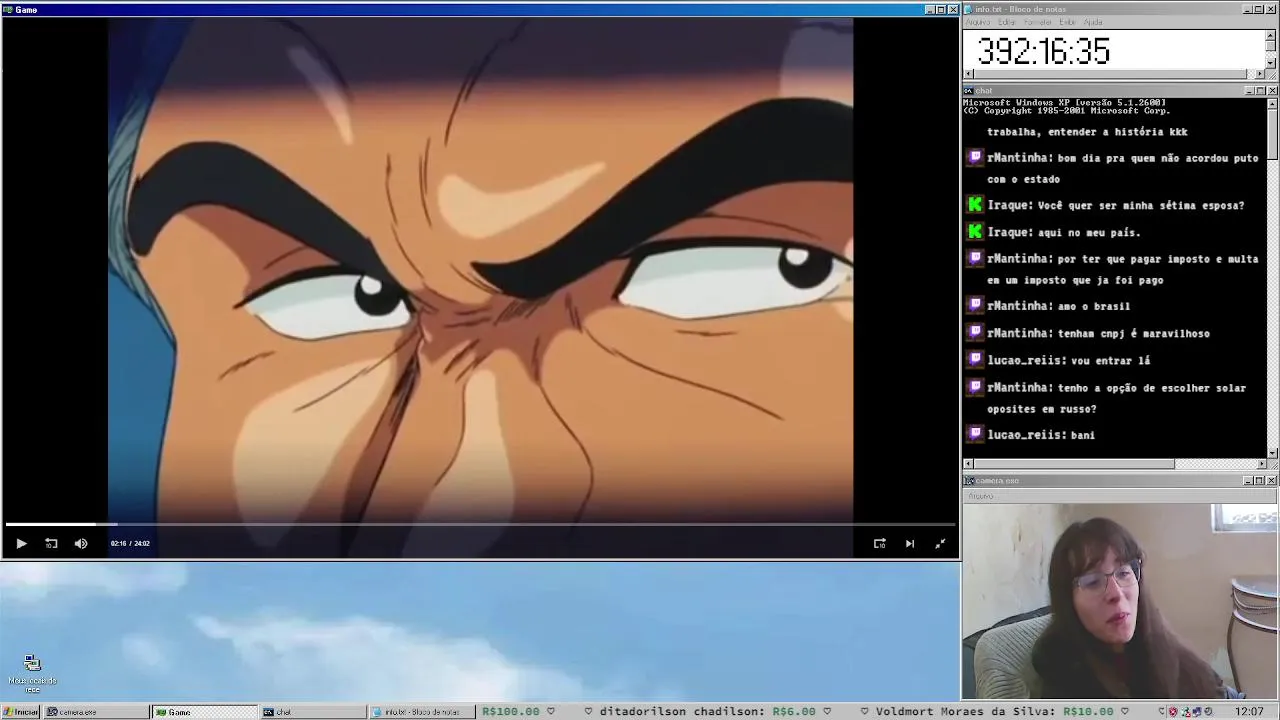Click the Notepad title bar icon
The width and height of the screenshot is (1280, 720).
(968, 9)
